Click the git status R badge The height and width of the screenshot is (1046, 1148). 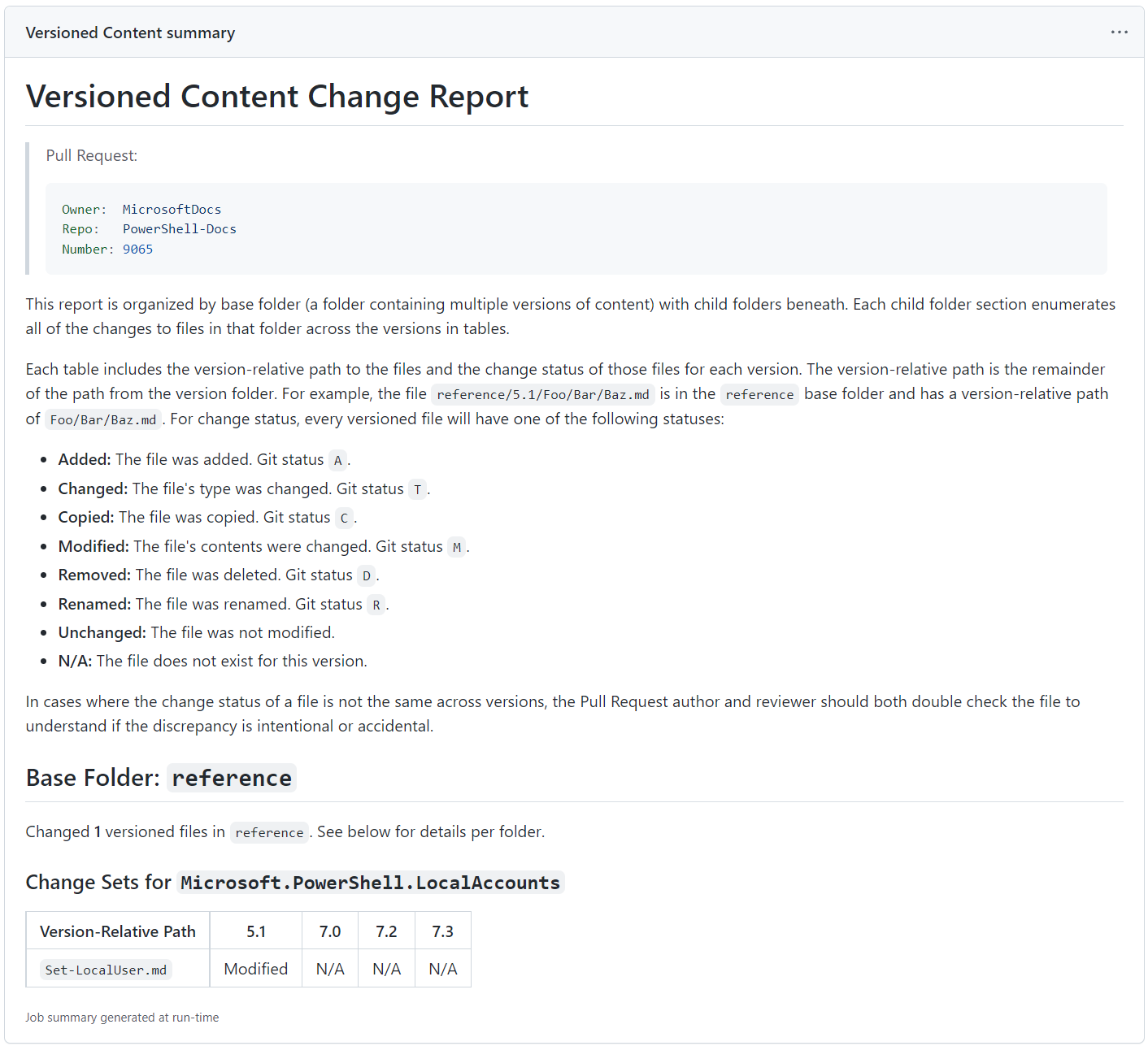(x=376, y=605)
